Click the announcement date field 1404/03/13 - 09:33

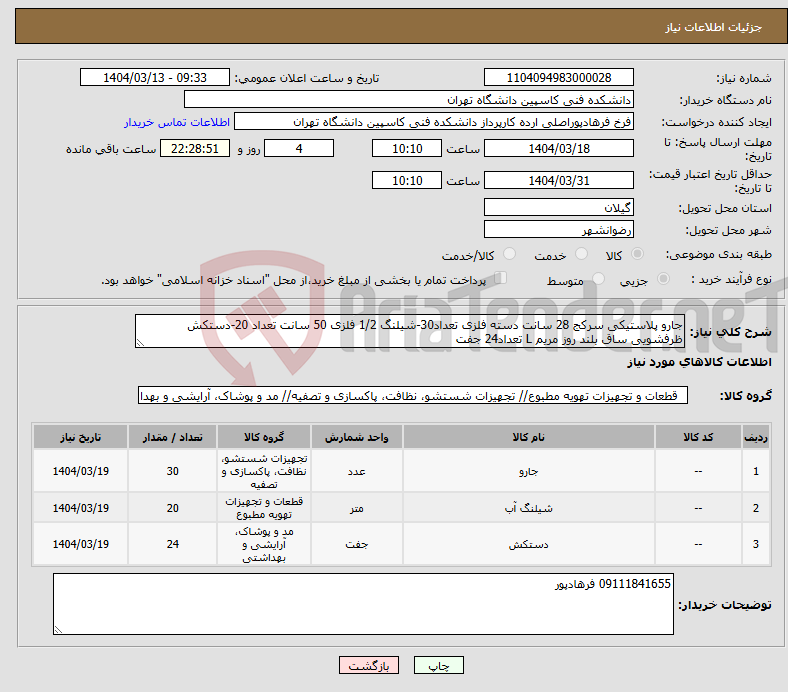point(155,77)
